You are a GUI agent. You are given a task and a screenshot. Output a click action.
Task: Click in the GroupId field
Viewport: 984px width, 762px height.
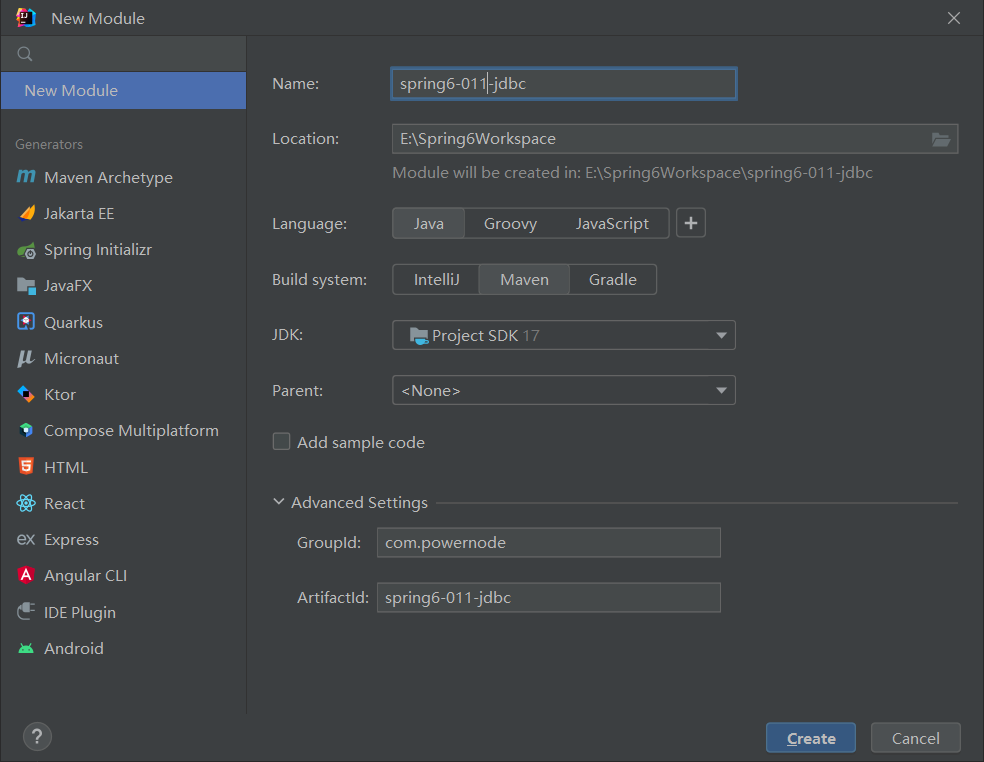(548, 542)
